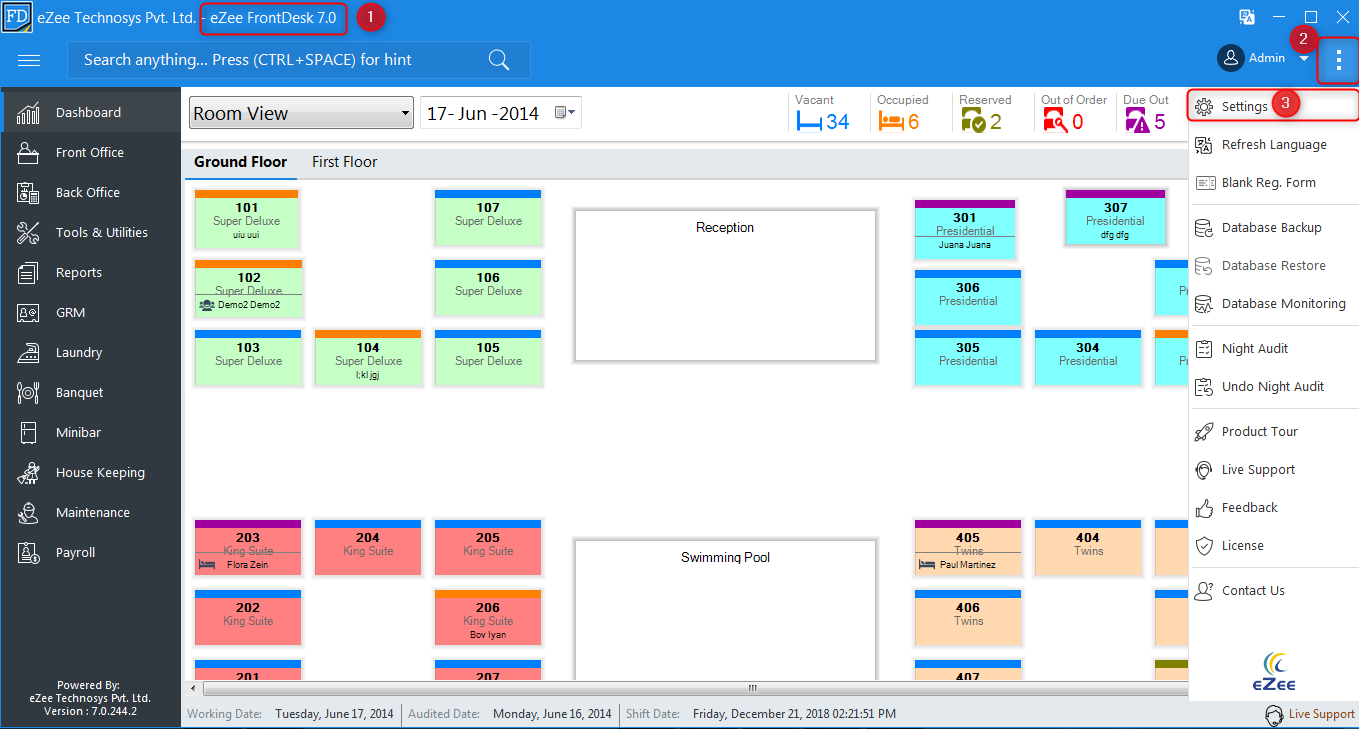The height and width of the screenshot is (729, 1359).
Task: Click the Banquet cutlery icon
Action: pyautogui.click(x=28, y=392)
